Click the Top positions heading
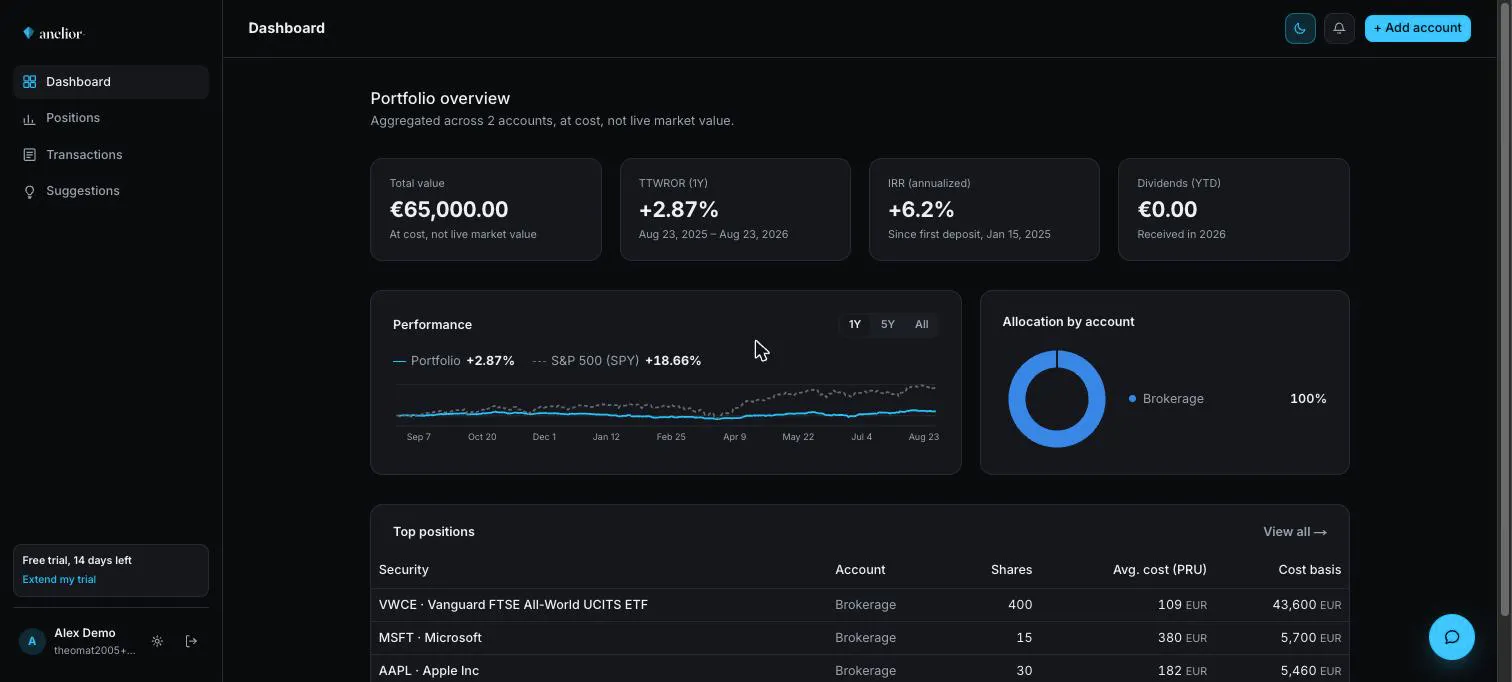Image resolution: width=1512 pixels, height=682 pixels. (x=434, y=532)
